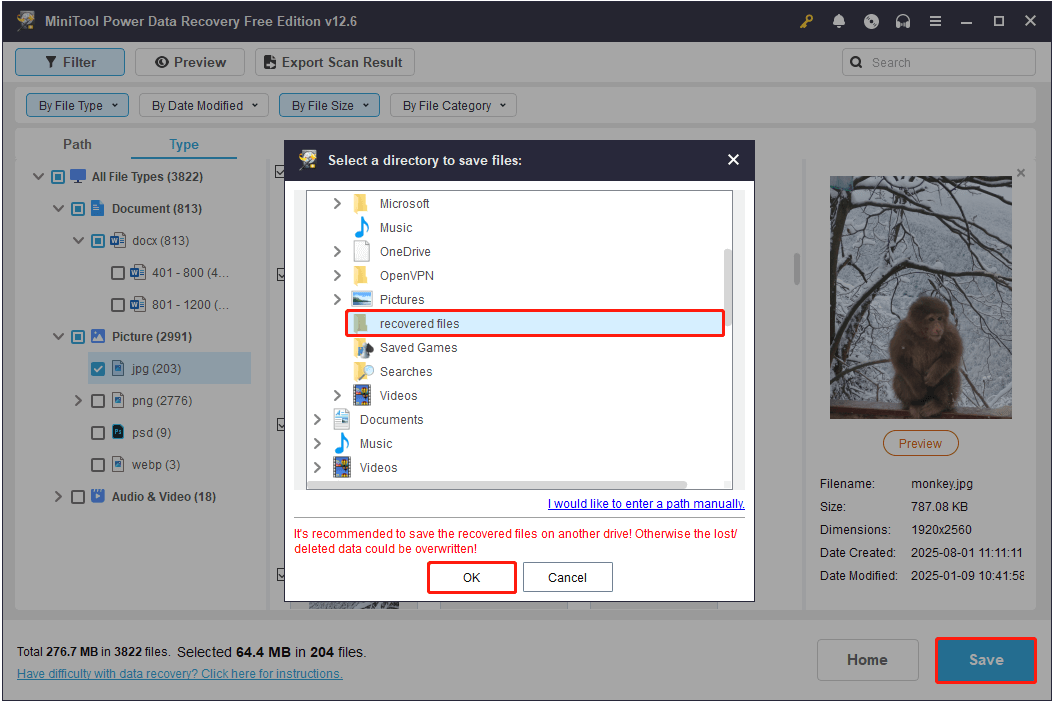Viewport: 1055px width, 703px height.
Task: Click the enter a path manually link
Action: tap(645, 504)
